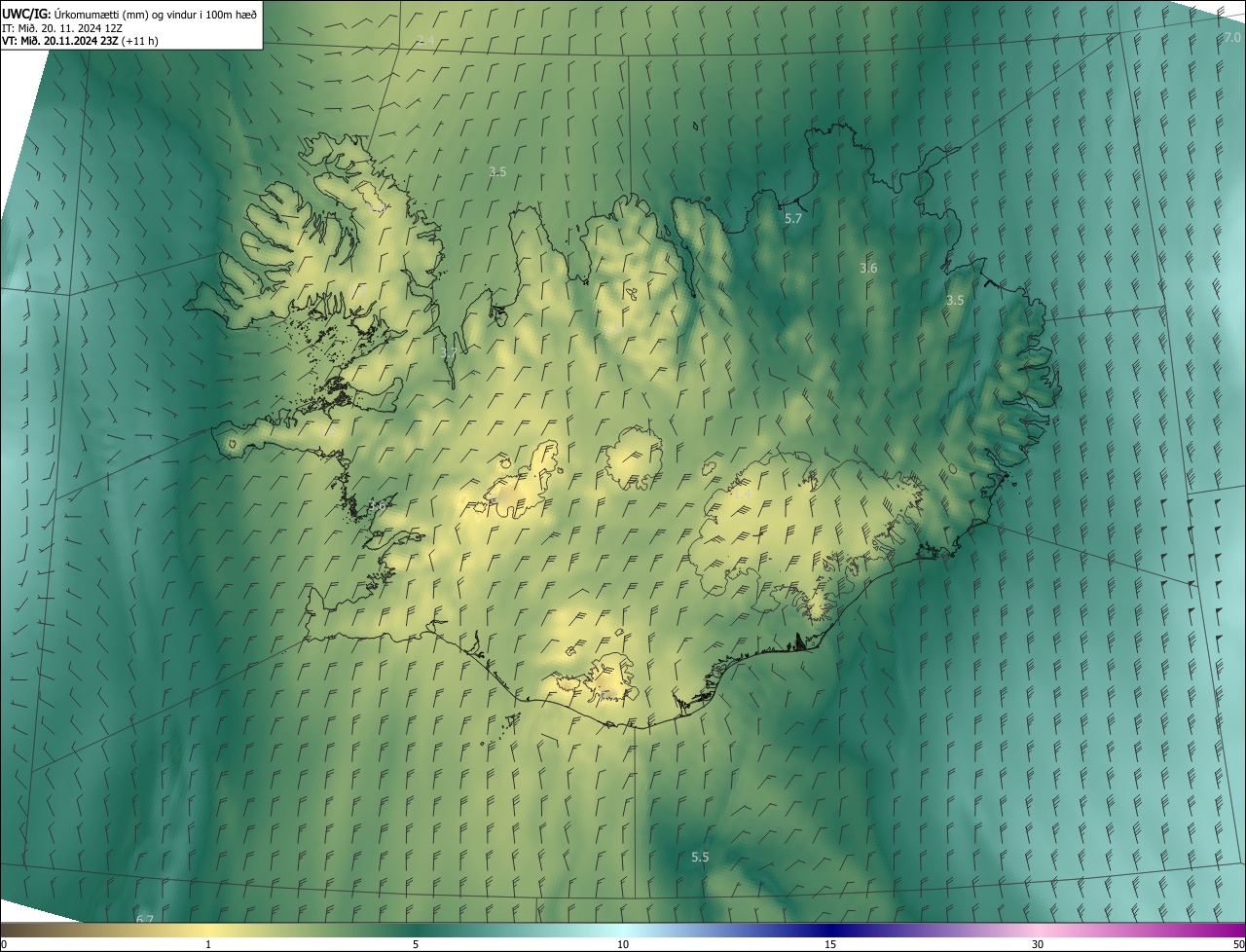Click the "5.5" value label south of Iceland
Image resolution: width=1246 pixels, height=952 pixels.
click(700, 858)
